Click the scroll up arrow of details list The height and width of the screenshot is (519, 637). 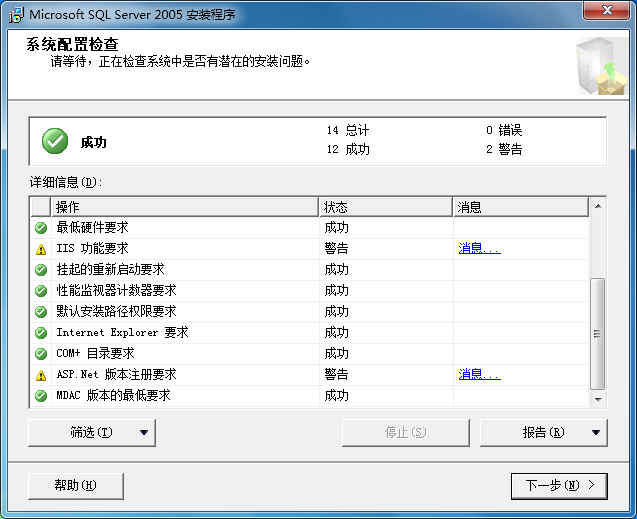[598, 206]
